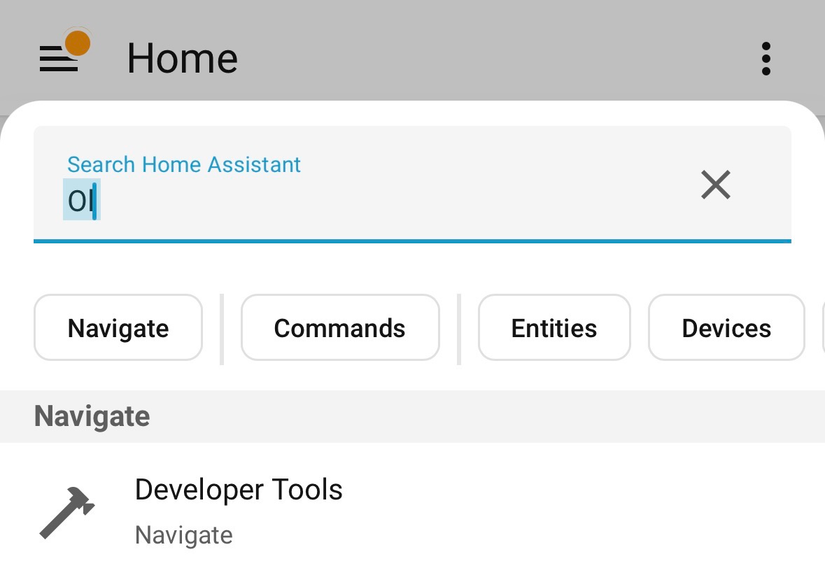Select the Developer Tools navigation result
The width and height of the screenshot is (825, 584).
(x=238, y=490)
